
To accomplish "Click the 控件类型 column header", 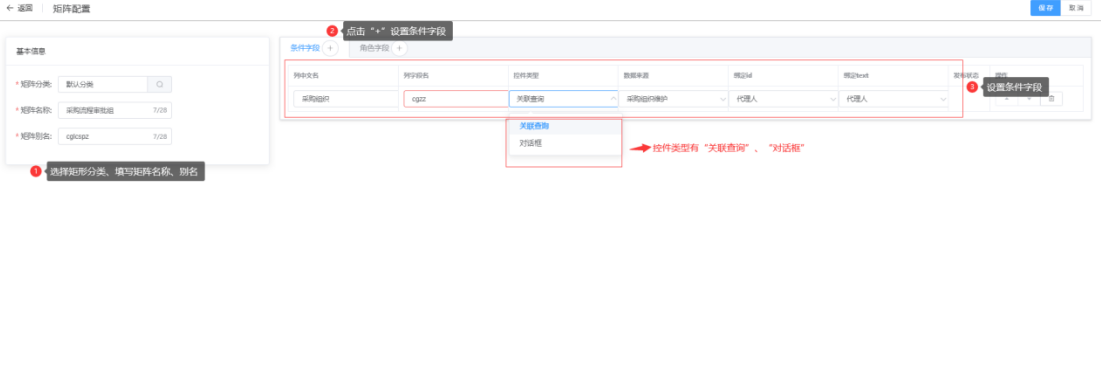I will click(525, 75).
